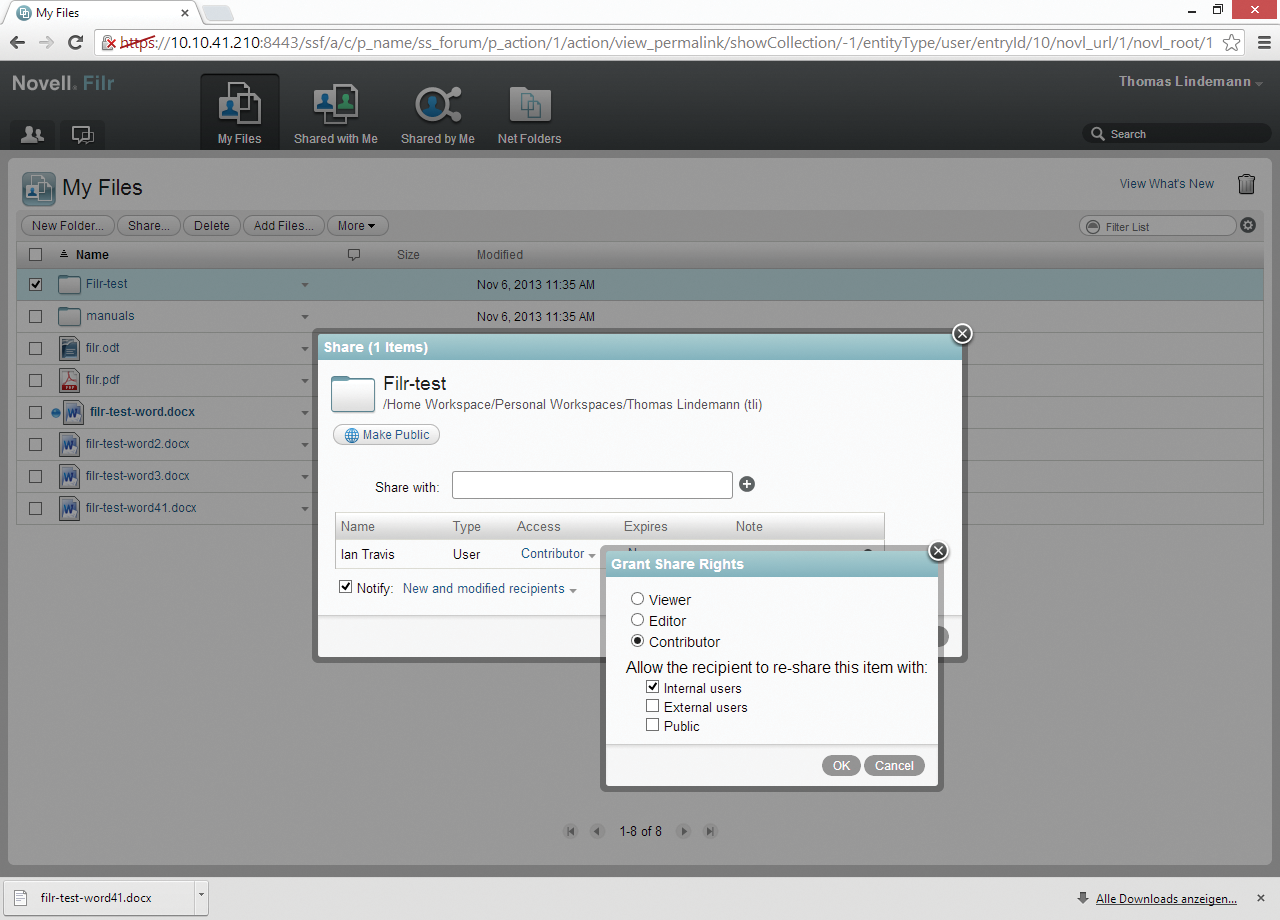
Task: Uncheck the Notify checkbox
Action: (x=345, y=587)
